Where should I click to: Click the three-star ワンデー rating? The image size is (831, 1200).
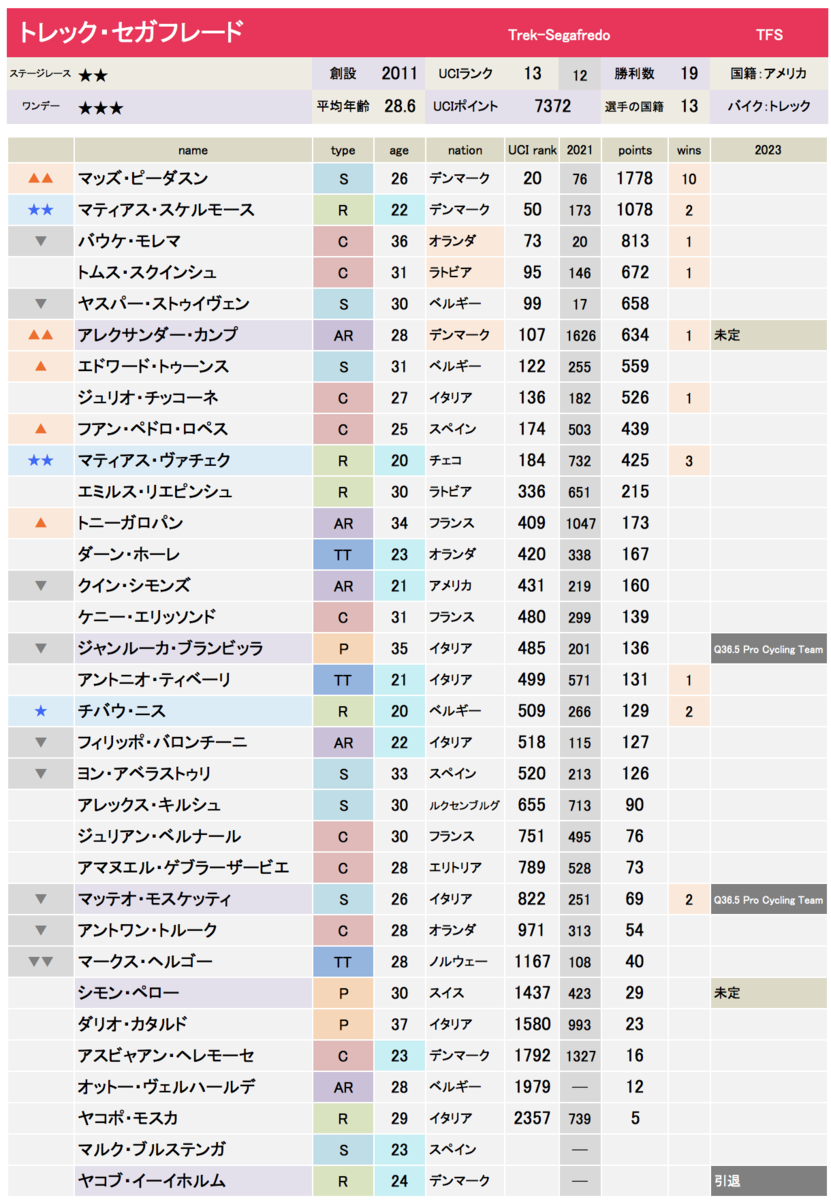(101, 107)
